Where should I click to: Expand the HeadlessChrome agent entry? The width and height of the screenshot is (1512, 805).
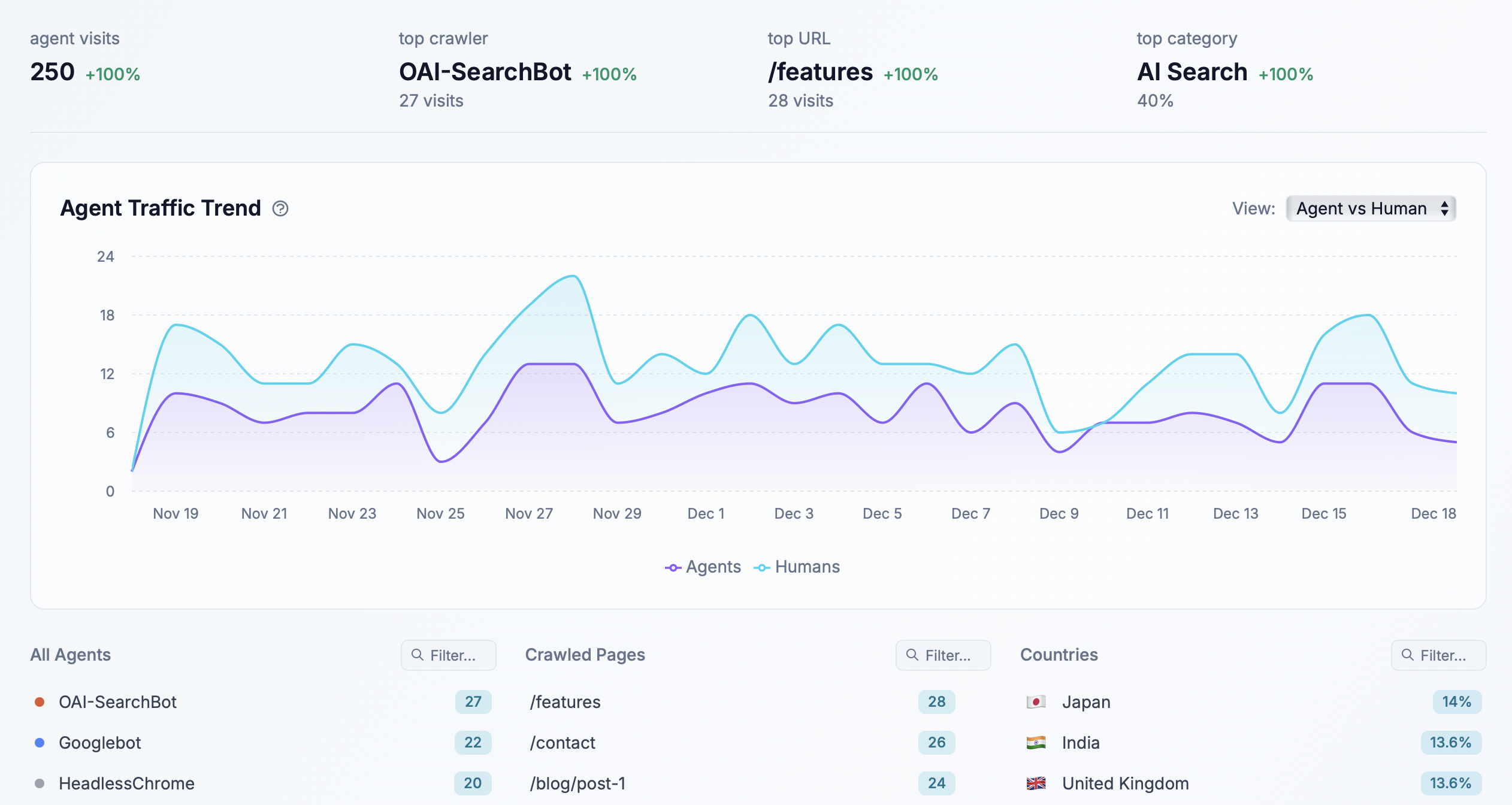click(x=126, y=783)
